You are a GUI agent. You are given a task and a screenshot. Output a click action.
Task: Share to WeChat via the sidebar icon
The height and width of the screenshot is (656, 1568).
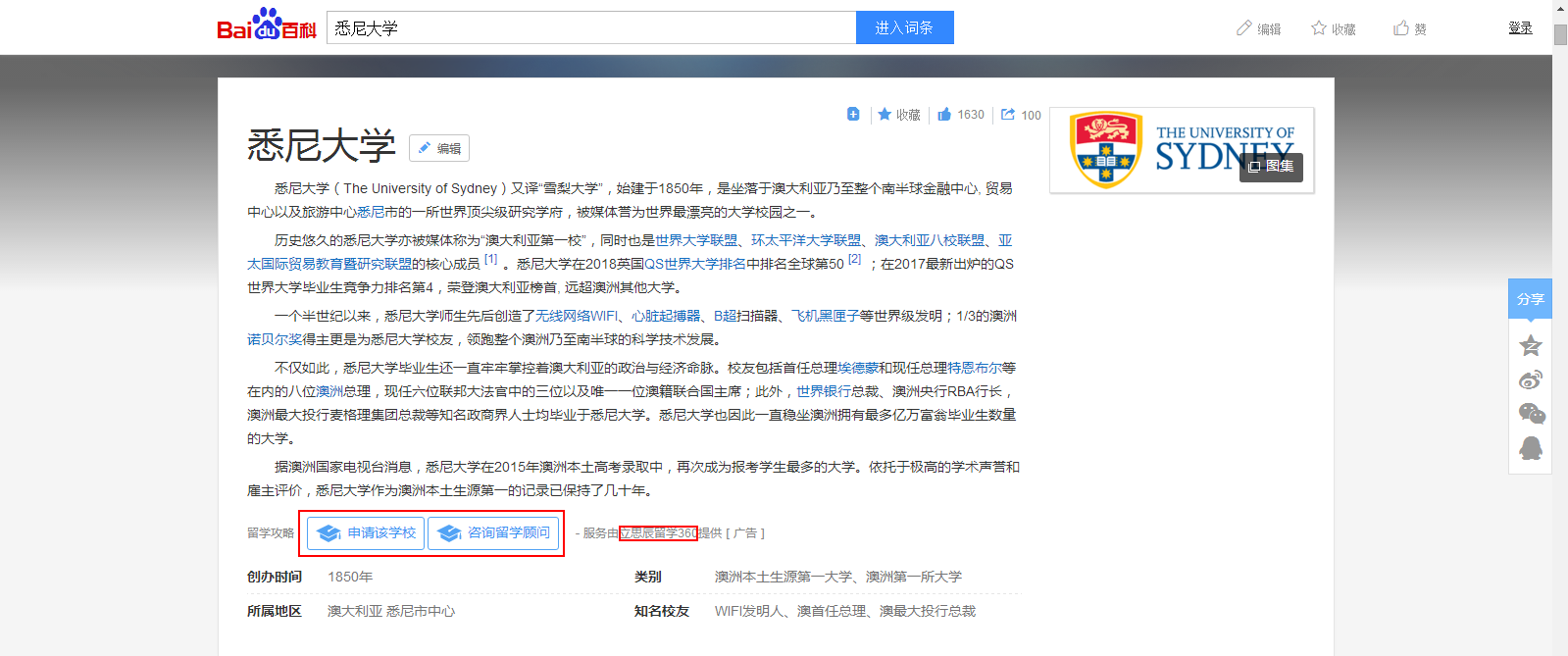click(1531, 414)
